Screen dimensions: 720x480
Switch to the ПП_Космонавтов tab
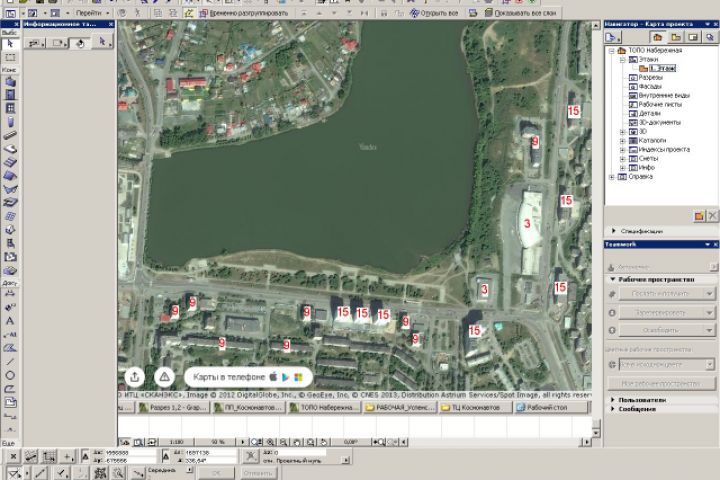(x=250, y=407)
